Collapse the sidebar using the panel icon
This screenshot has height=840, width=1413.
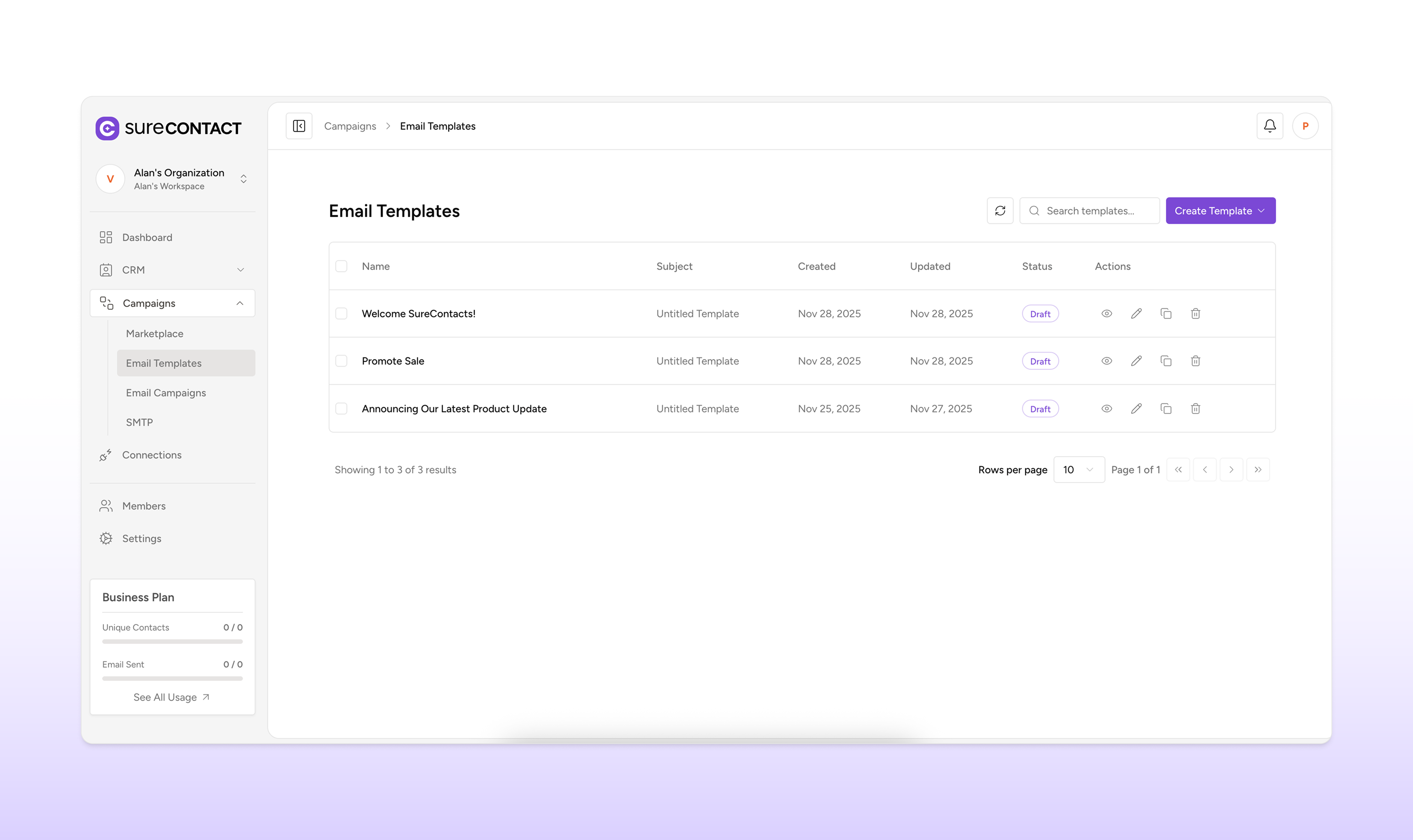coord(299,125)
